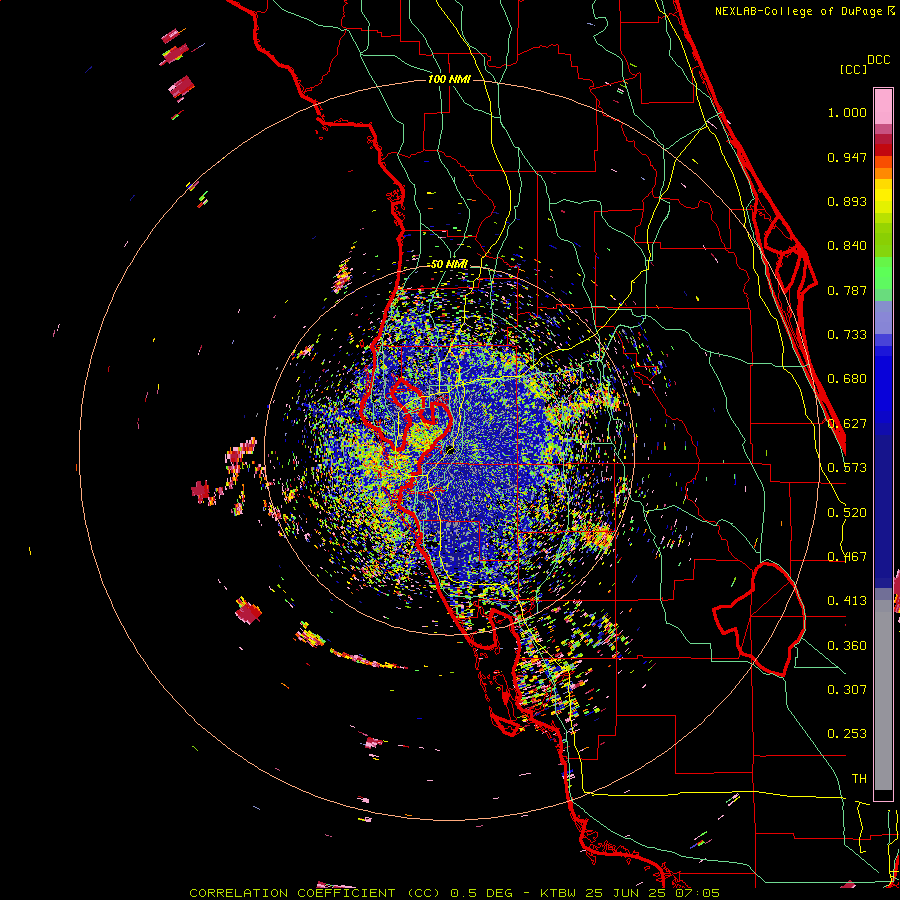Select the 0.733 color scale value
The height and width of the screenshot is (900, 900).
point(847,335)
